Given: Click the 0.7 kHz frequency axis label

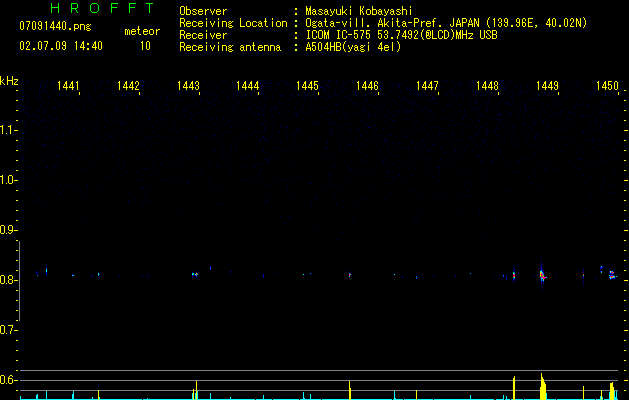Looking at the screenshot, I should coord(8,330).
